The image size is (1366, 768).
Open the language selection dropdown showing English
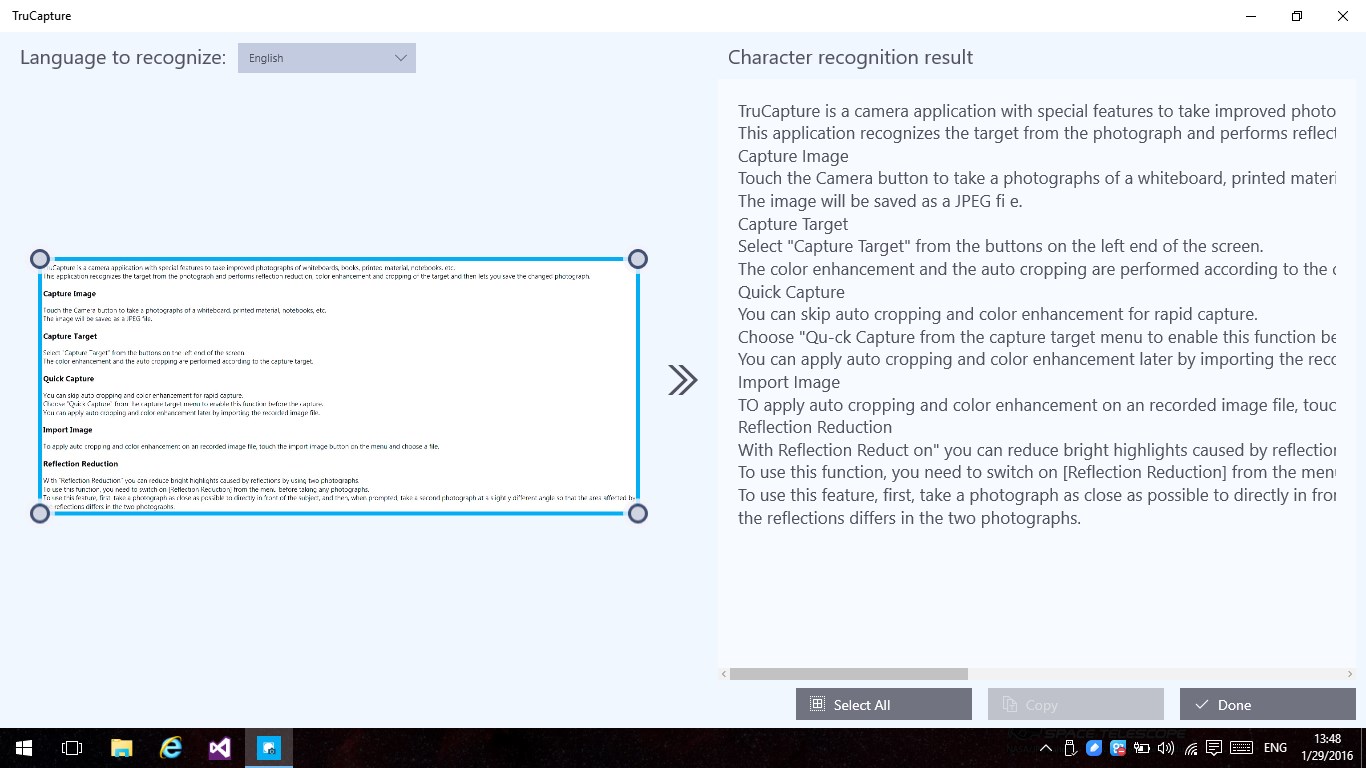tap(326, 58)
